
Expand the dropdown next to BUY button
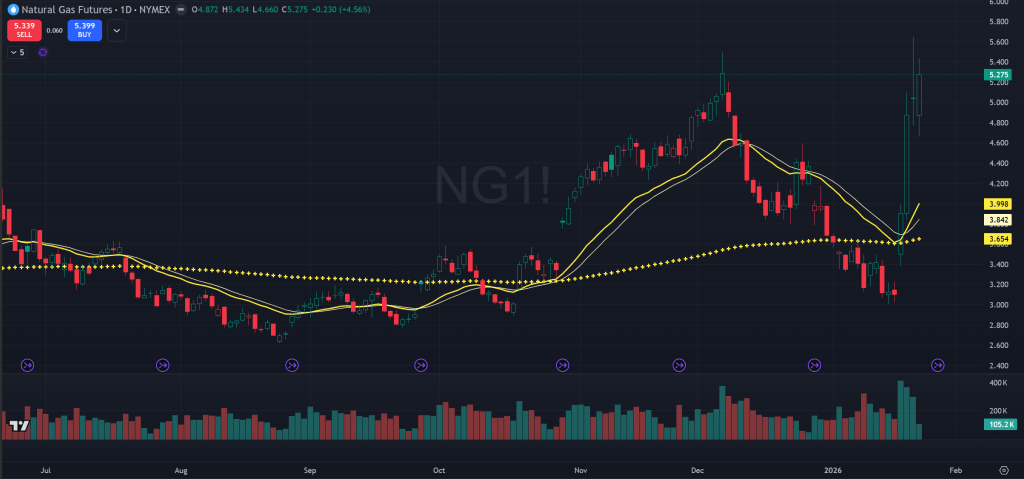[x=117, y=31]
